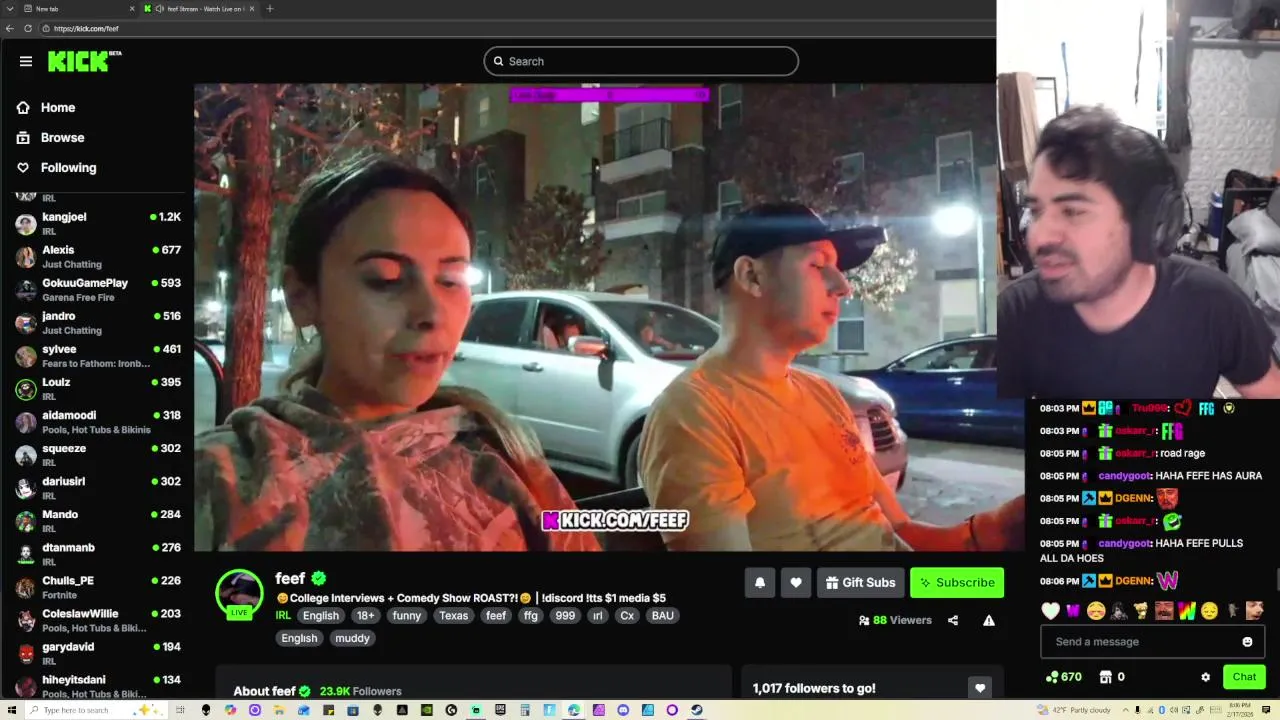Insert the white heart quick emote

click(1050, 610)
